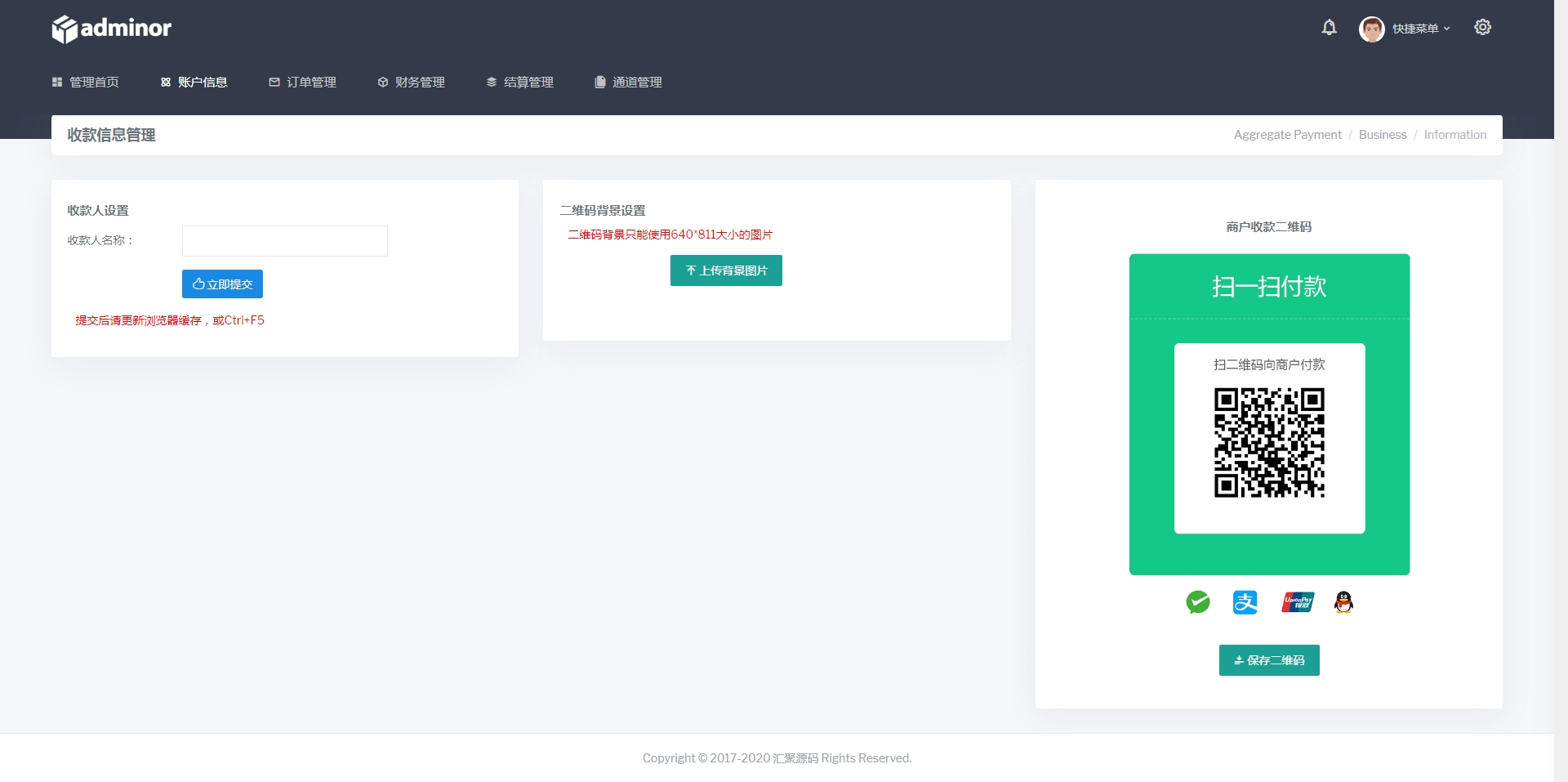This screenshot has height=782, width=1568.
Task: Click the Ctrl+F5 cache refresh notice
Action: pyautogui.click(x=170, y=320)
